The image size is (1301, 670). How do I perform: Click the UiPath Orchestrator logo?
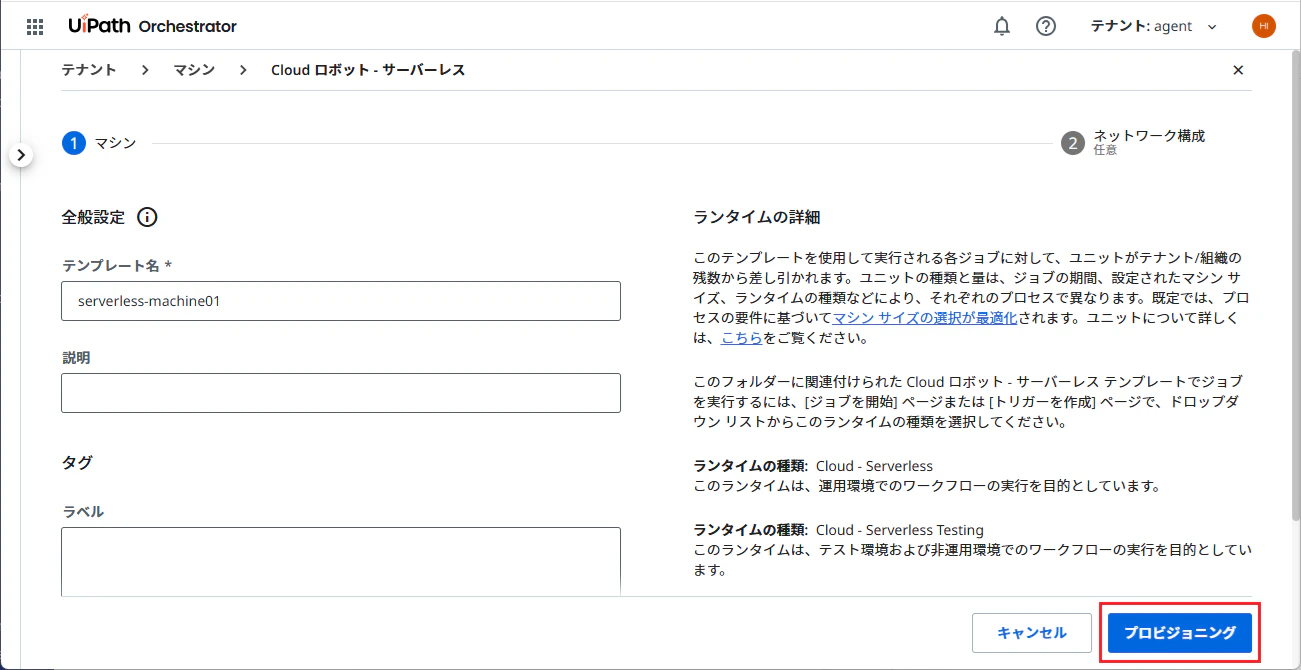153,26
